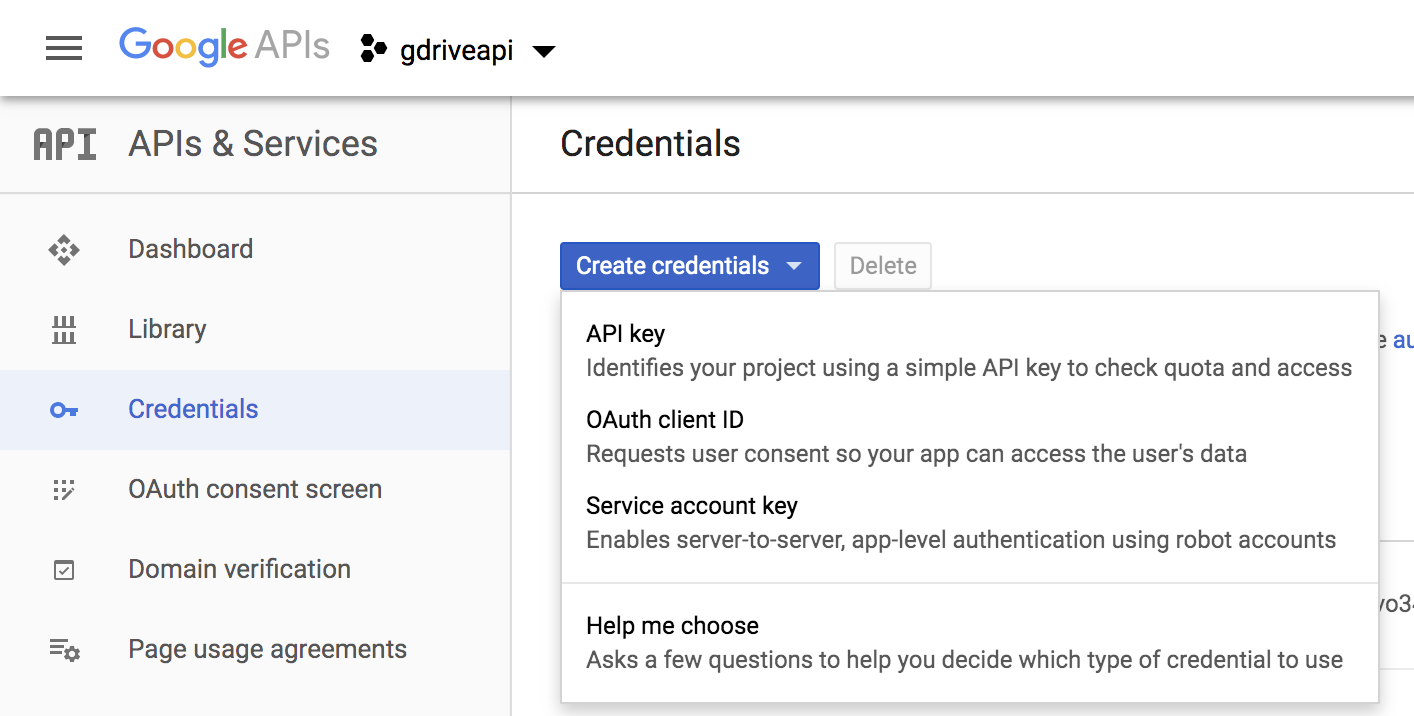
Task: Choose OAuth client ID from menu
Action: pyautogui.click(x=664, y=420)
